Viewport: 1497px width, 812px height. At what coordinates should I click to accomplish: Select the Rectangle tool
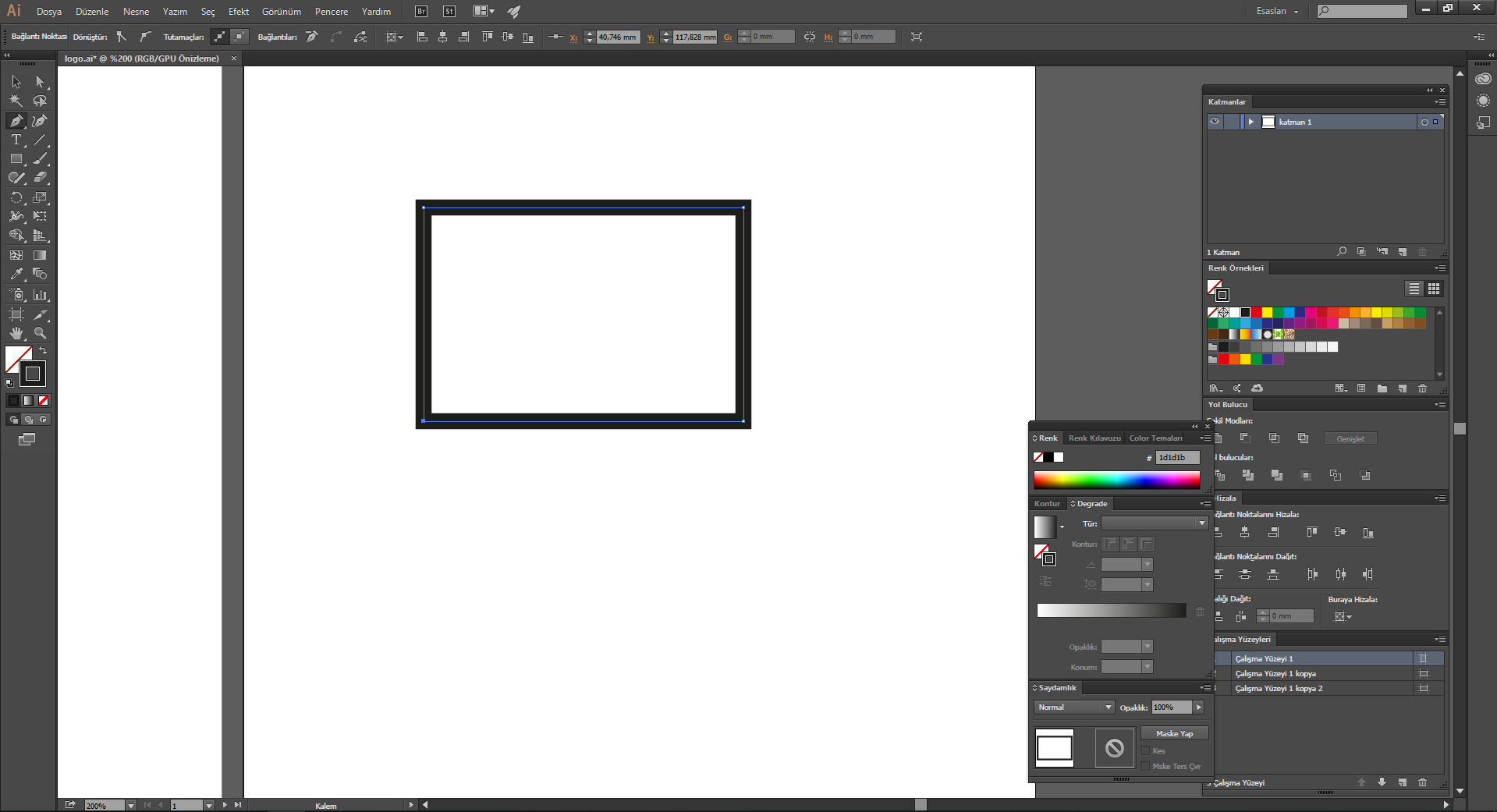click(x=16, y=158)
